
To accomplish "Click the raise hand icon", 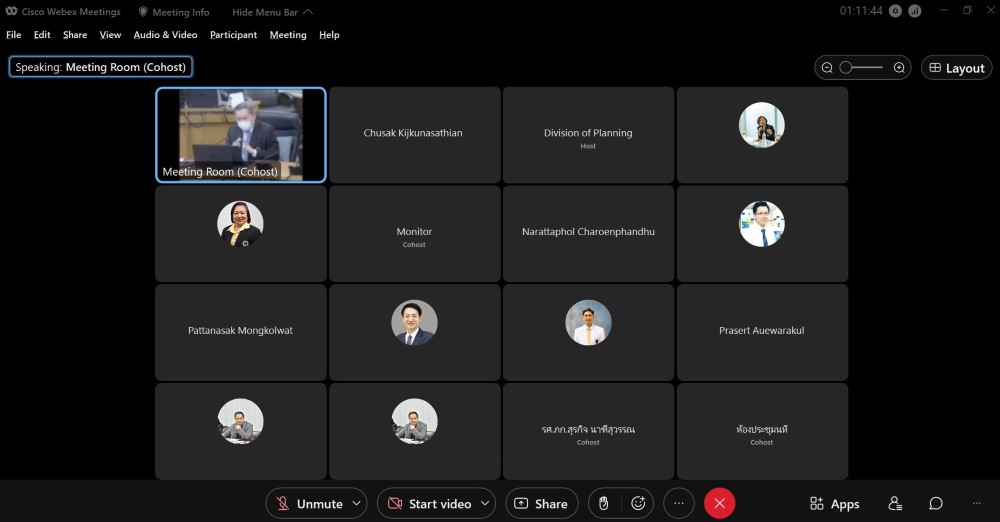I will click(604, 504).
